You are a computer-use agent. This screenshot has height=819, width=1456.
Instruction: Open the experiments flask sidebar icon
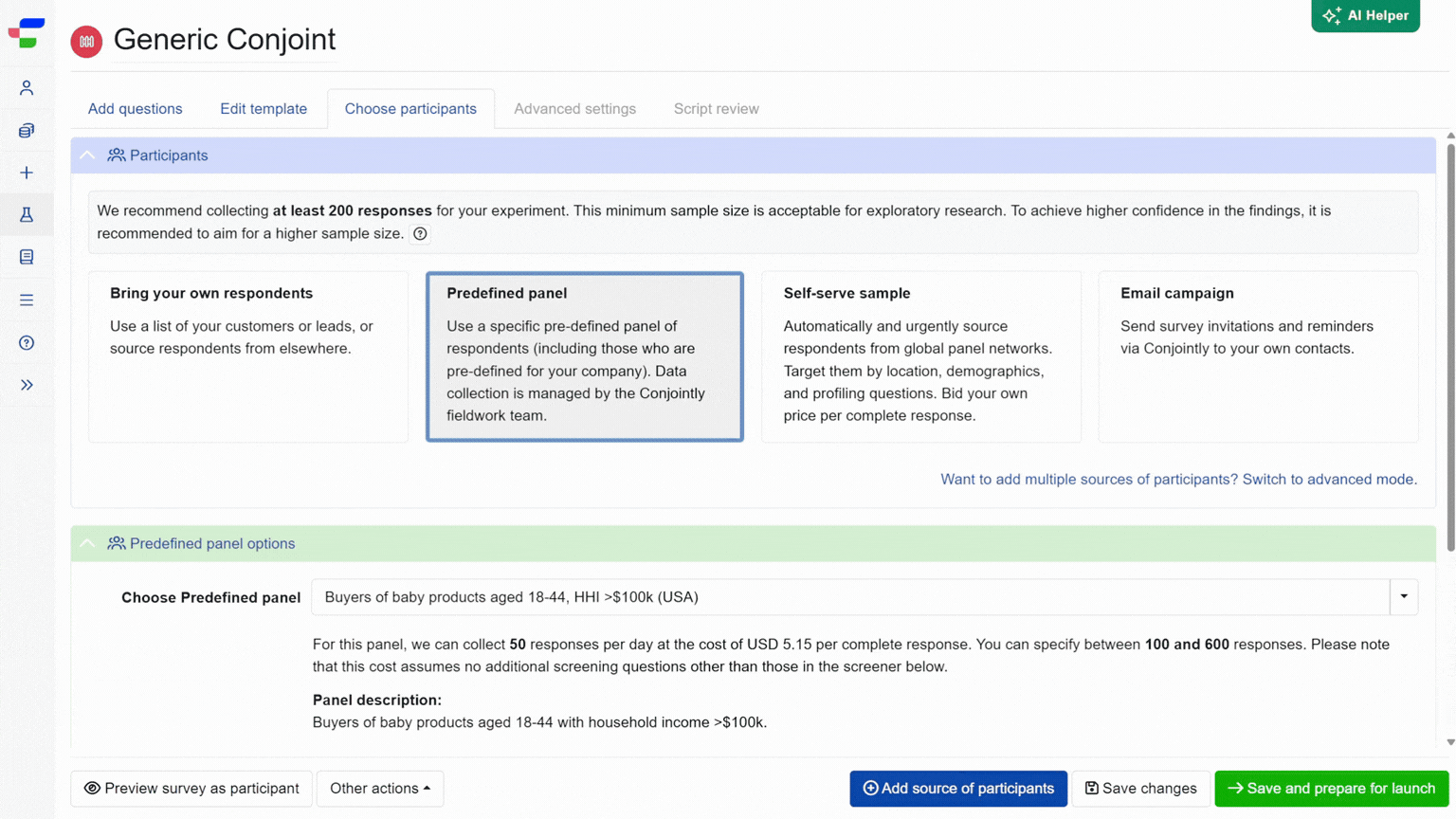pos(27,215)
